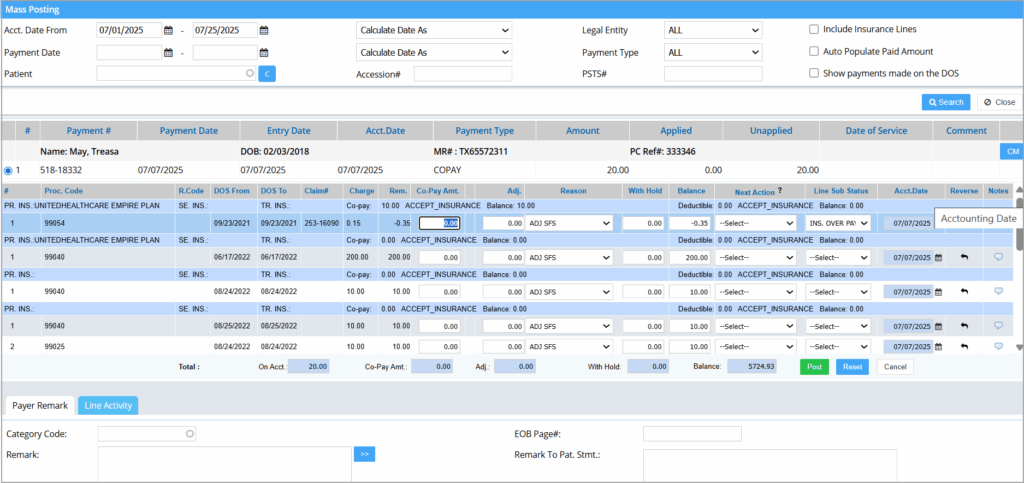
Task: Click the EOB Page# input
Action: pos(692,433)
